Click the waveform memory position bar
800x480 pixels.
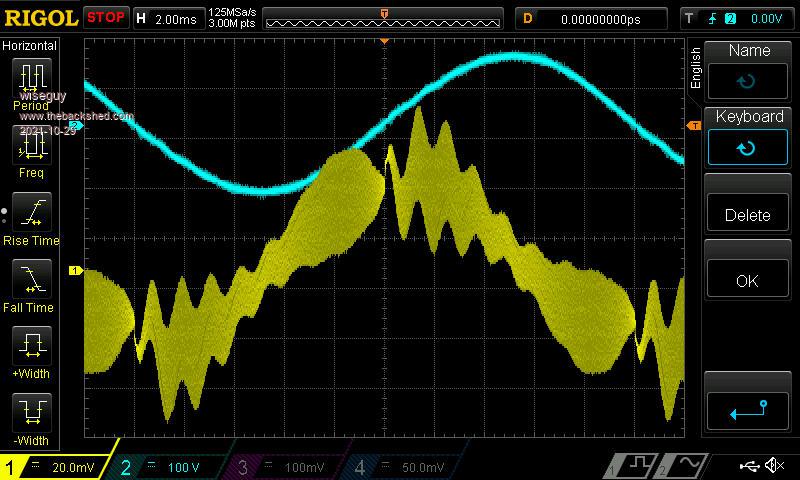click(384, 18)
